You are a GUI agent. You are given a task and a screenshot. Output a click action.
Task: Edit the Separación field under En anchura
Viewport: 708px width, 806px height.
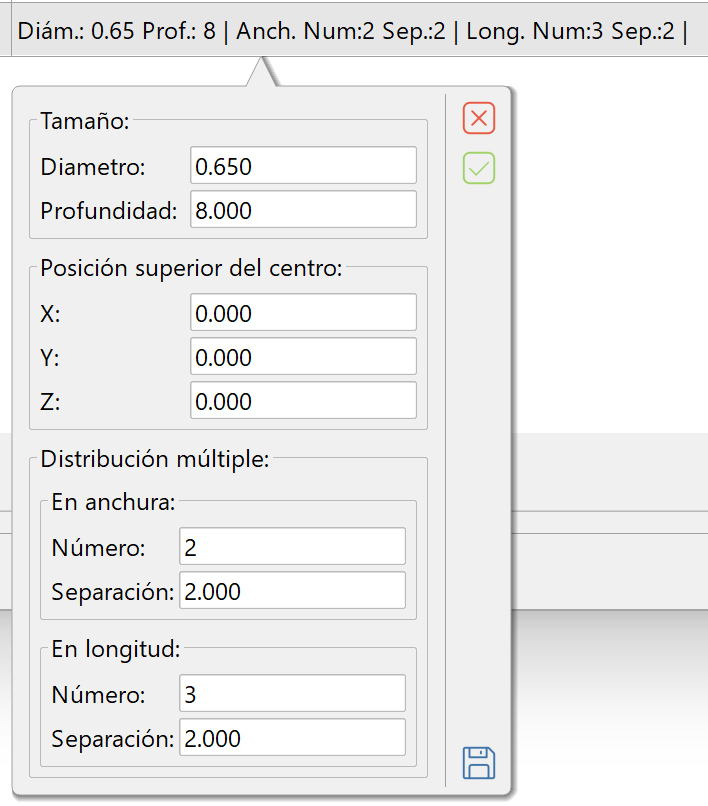(x=292, y=591)
